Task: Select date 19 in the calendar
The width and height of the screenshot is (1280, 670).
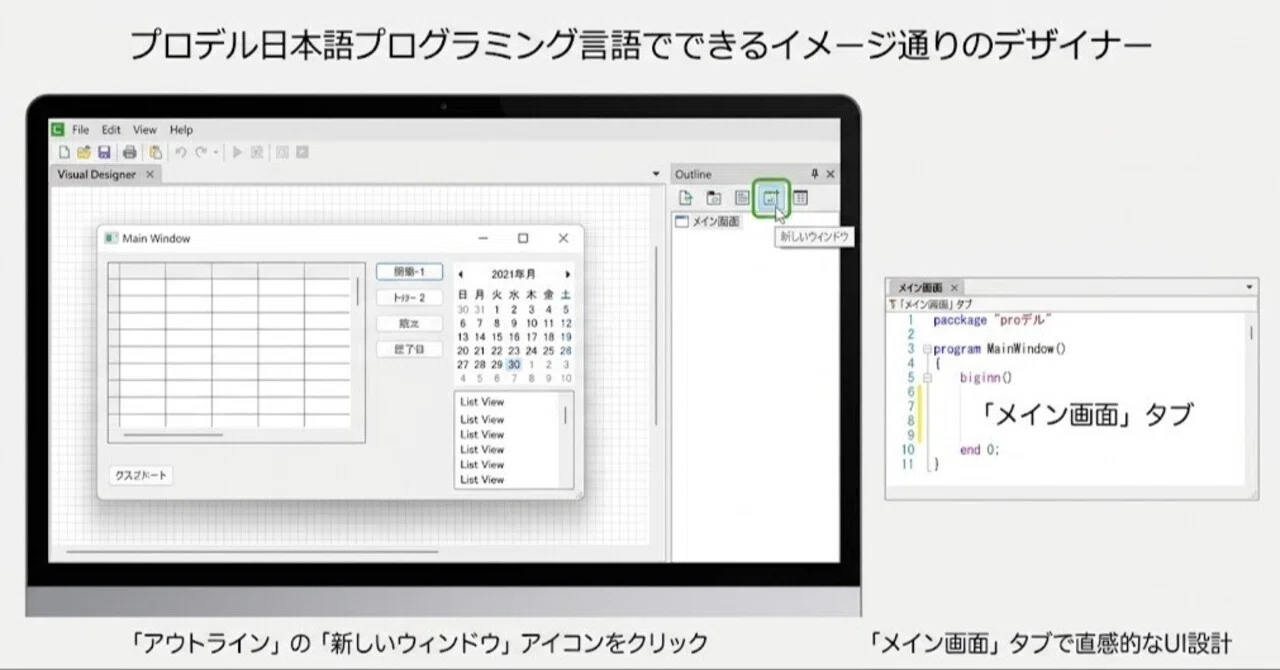Action: tap(566, 337)
